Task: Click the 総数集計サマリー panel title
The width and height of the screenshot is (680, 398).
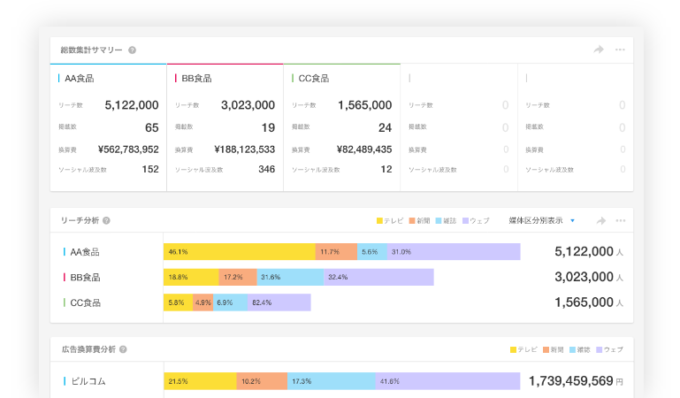Action: (x=92, y=50)
